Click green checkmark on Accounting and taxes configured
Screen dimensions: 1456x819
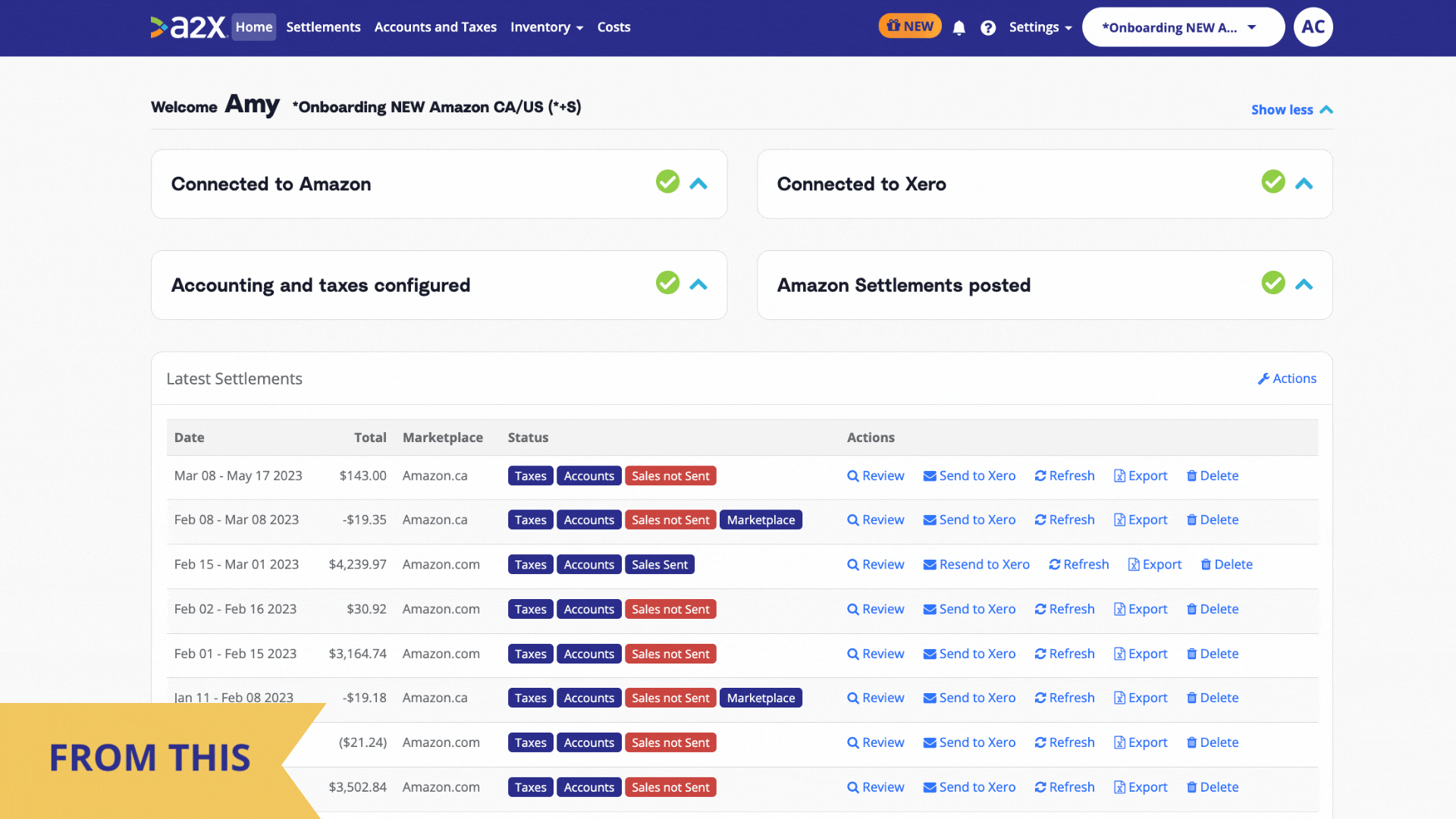tap(667, 283)
